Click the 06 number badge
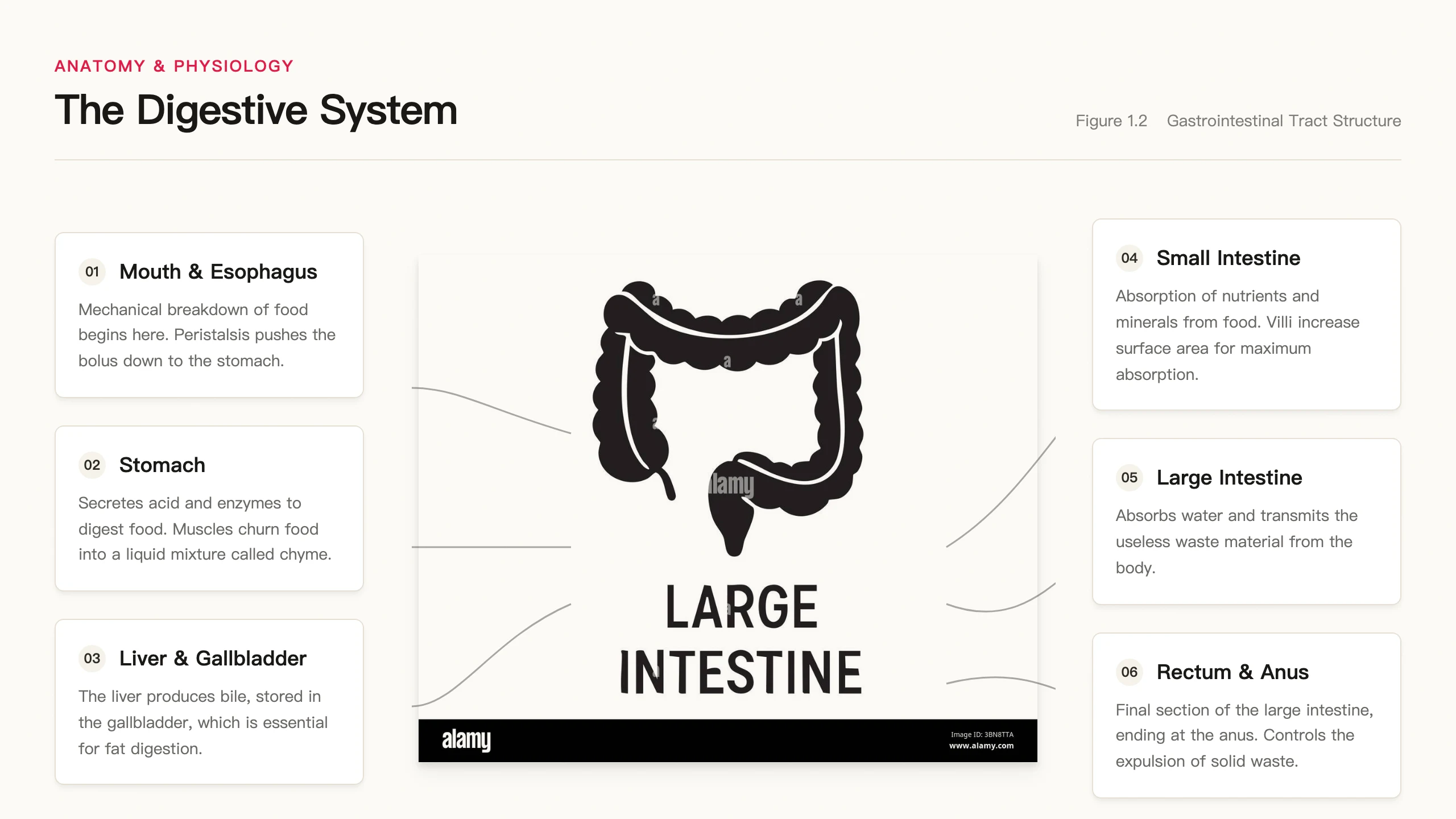Viewport: 1456px width, 819px height. click(x=1130, y=672)
